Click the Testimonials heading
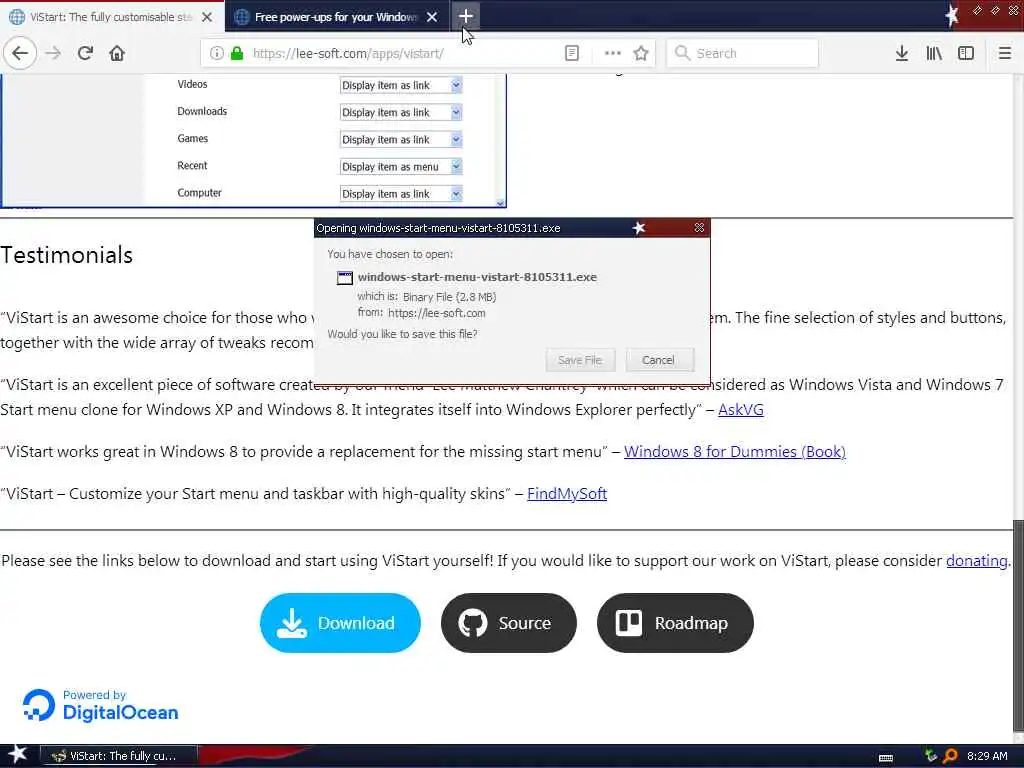This screenshot has width=1024, height=768. click(x=67, y=255)
